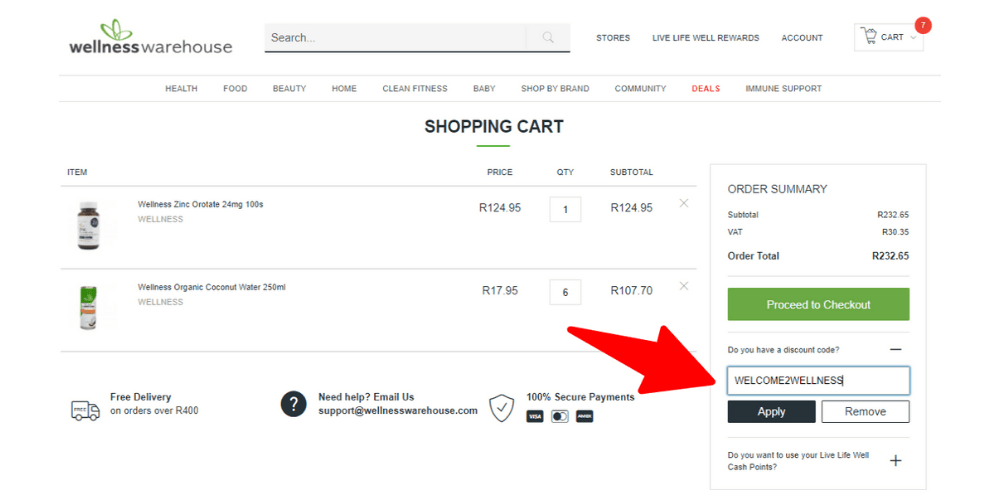Image resolution: width=1000 pixels, height=500 pixels.
Task: Open Coconut Water product thumbnail
Action: (x=88, y=308)
